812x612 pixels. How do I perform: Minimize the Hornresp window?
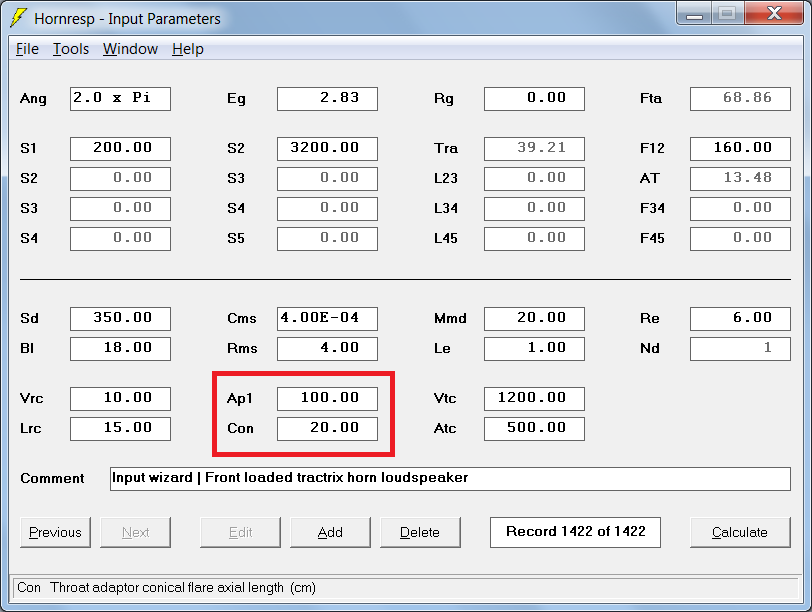(694, 13)
